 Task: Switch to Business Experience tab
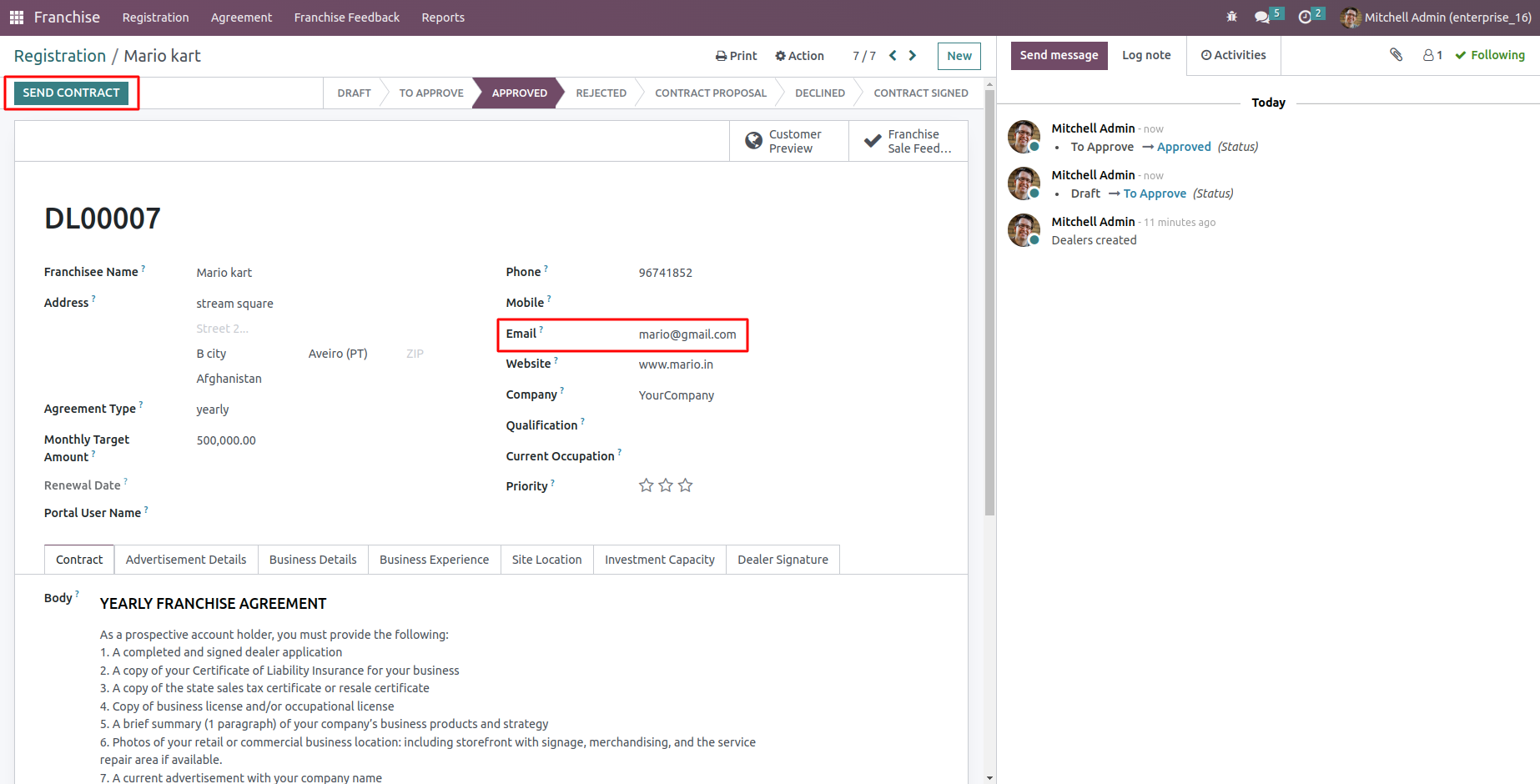(x=434, y=560)
